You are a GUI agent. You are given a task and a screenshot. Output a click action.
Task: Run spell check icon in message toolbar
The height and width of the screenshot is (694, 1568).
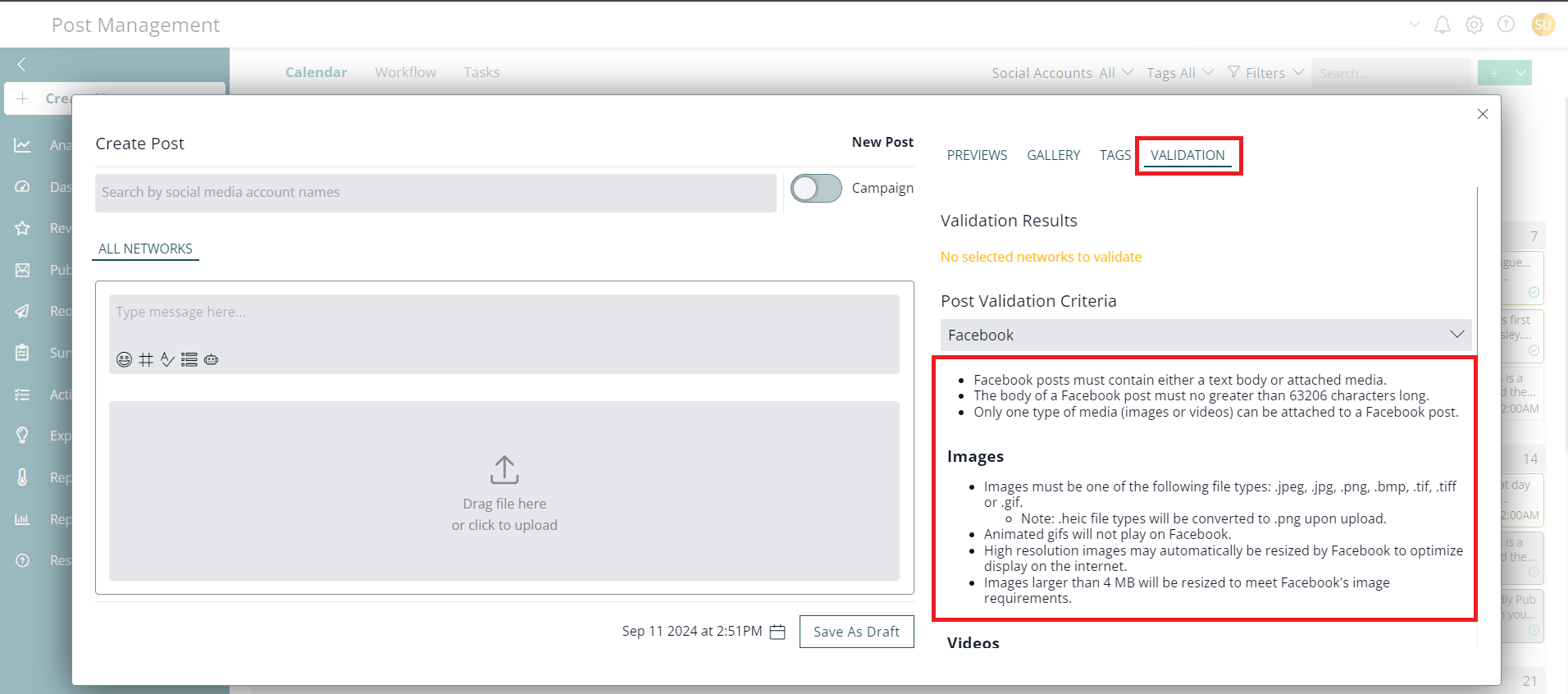(167, 359)
